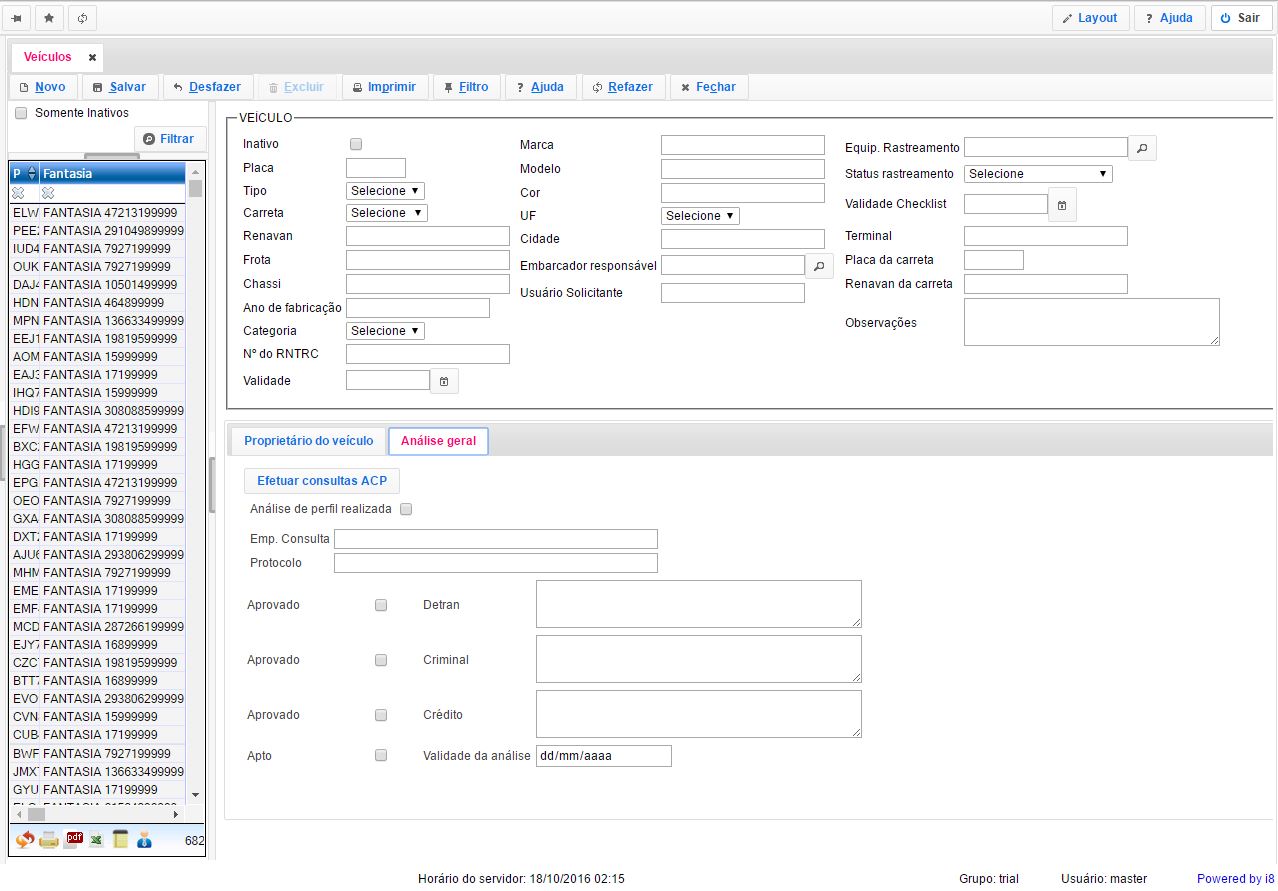Image resolution: width=1278 pixels, height=891 pixels.
Task: Check Aprovado for Criminal
Action: [x=381, y=660]
